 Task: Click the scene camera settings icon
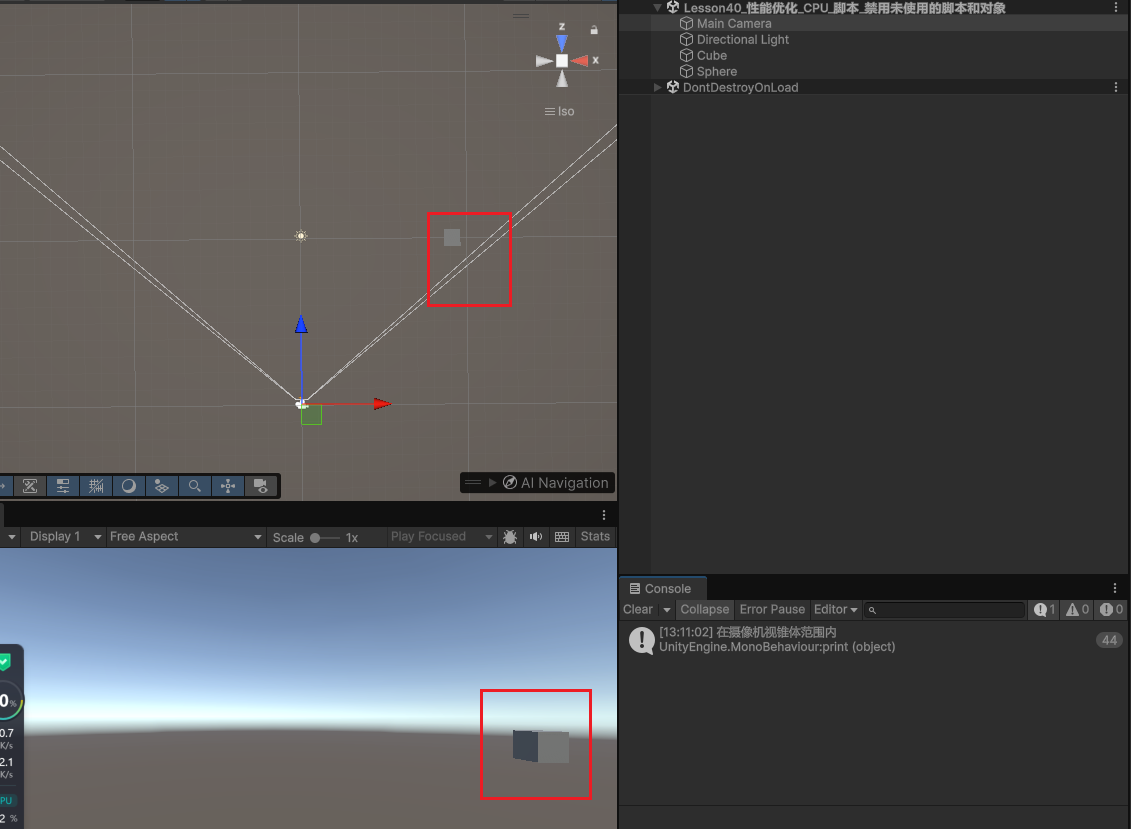coord(261,486)
